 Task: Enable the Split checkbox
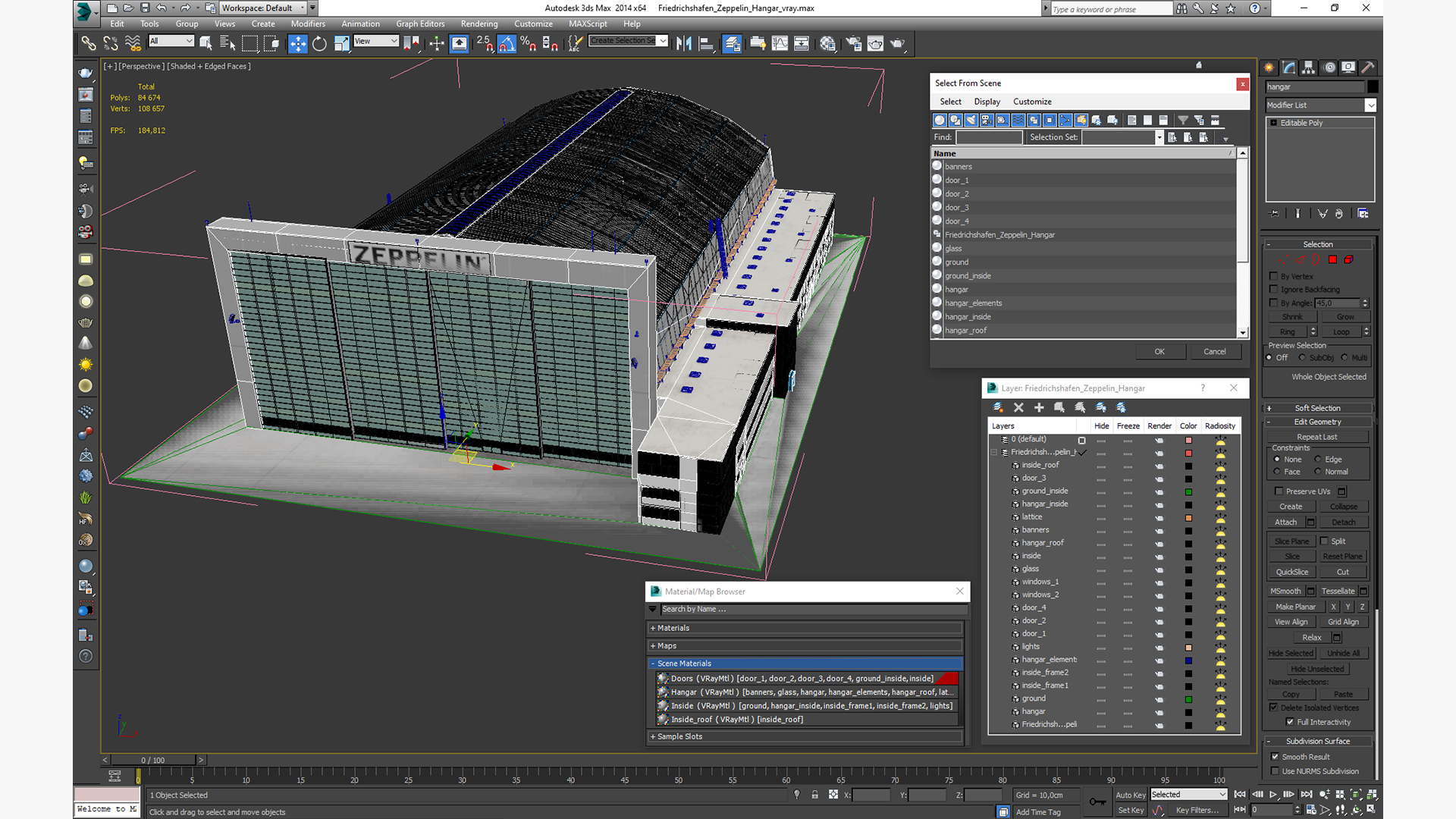(1324, 541)
